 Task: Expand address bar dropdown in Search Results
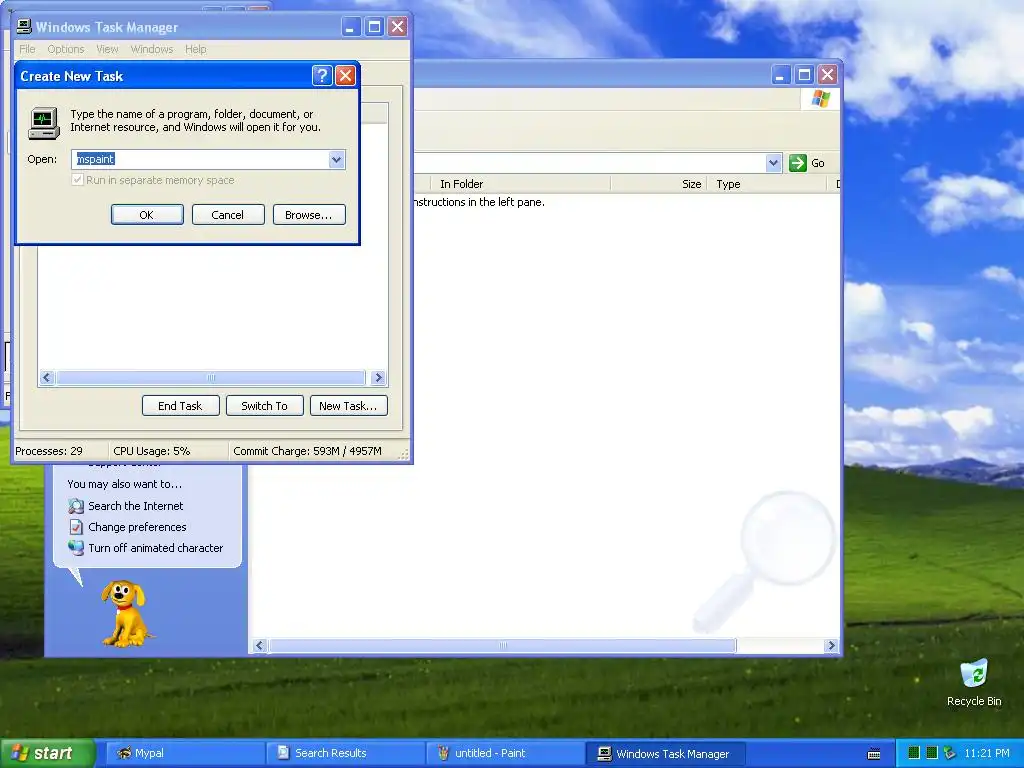click(774, 163)
